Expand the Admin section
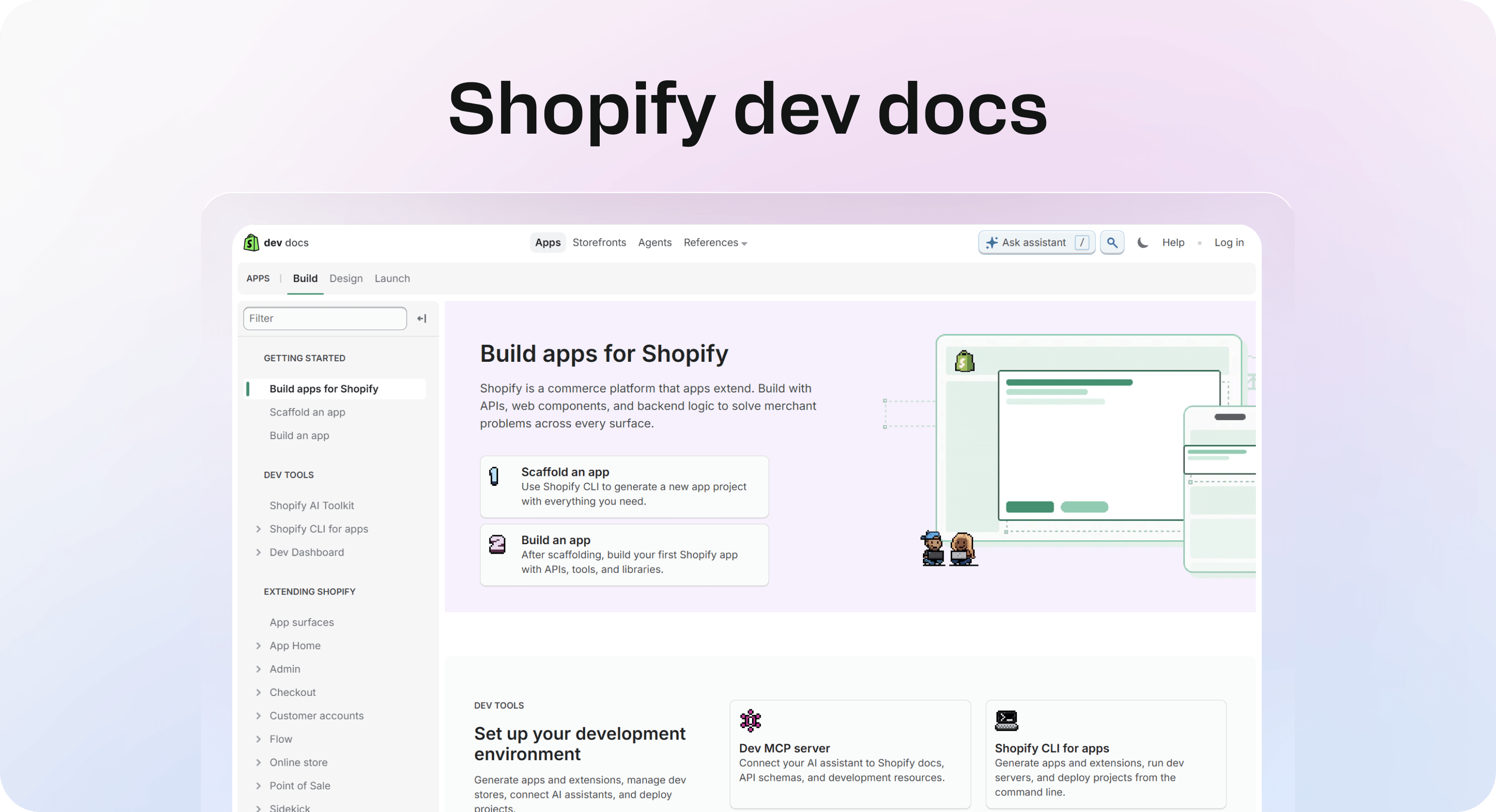This screenshot has height=812, width=1496. coord(258,669)
